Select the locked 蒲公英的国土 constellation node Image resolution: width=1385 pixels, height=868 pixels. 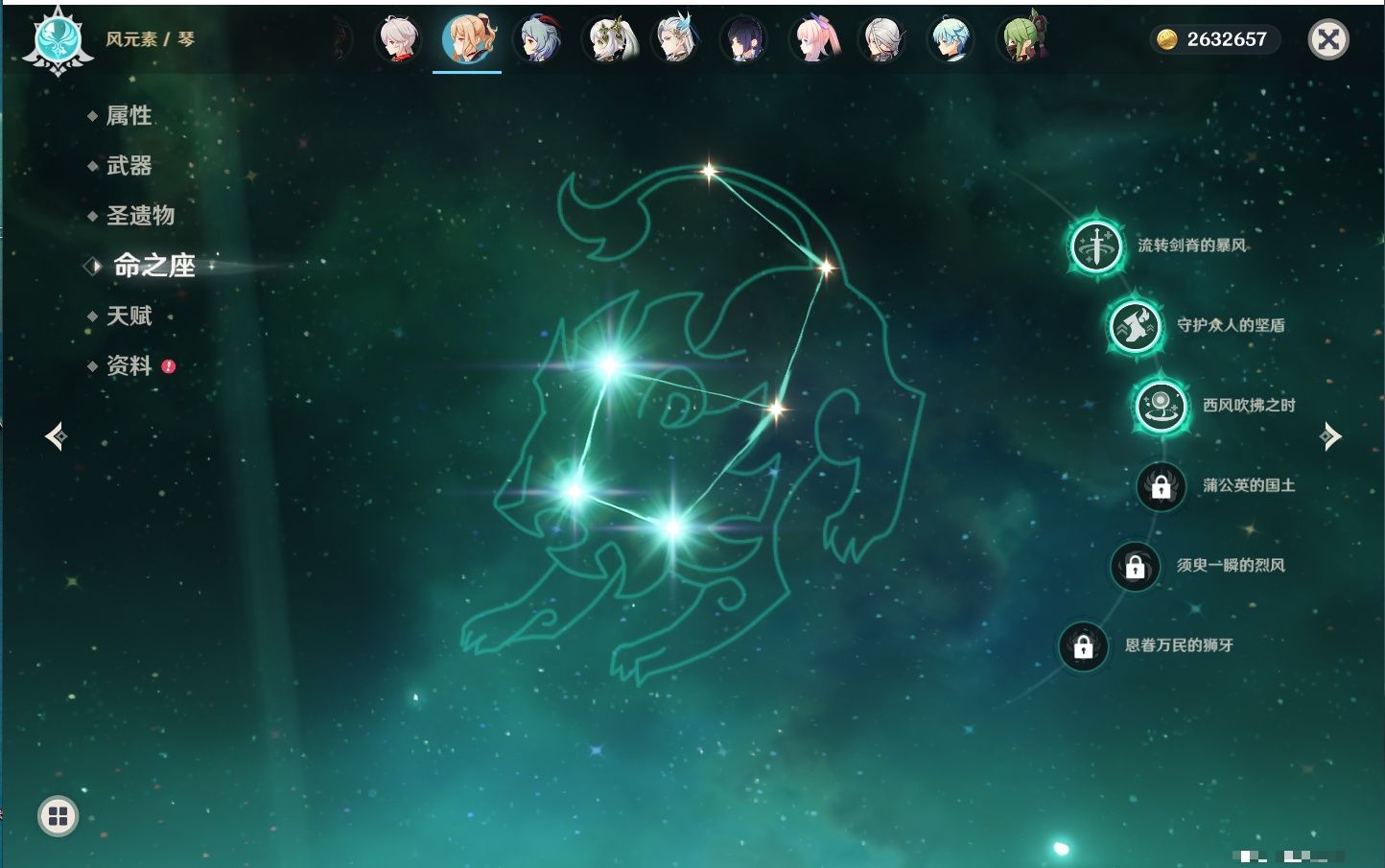click(x=1162, y=486)
